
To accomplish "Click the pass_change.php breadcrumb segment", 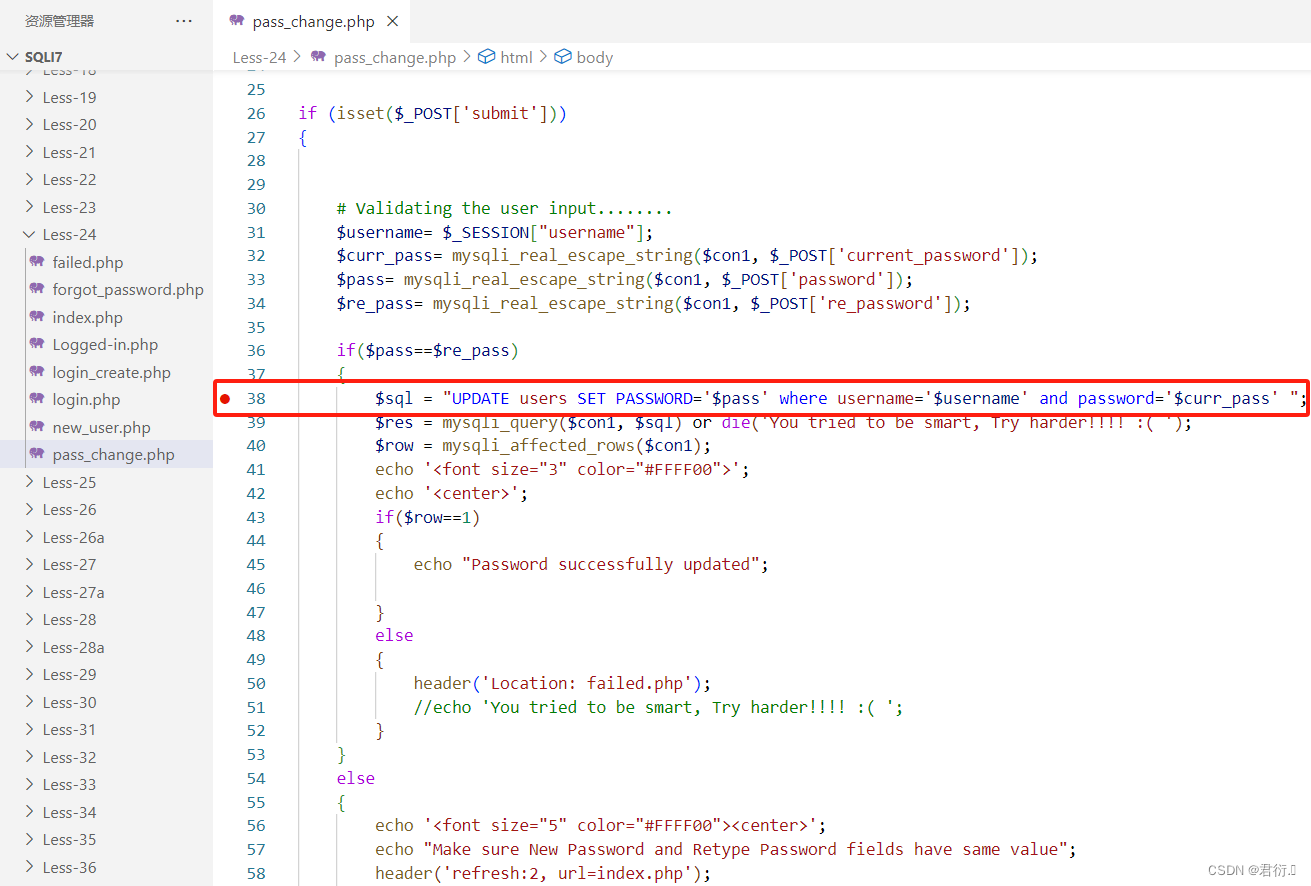I will (395, 57).
